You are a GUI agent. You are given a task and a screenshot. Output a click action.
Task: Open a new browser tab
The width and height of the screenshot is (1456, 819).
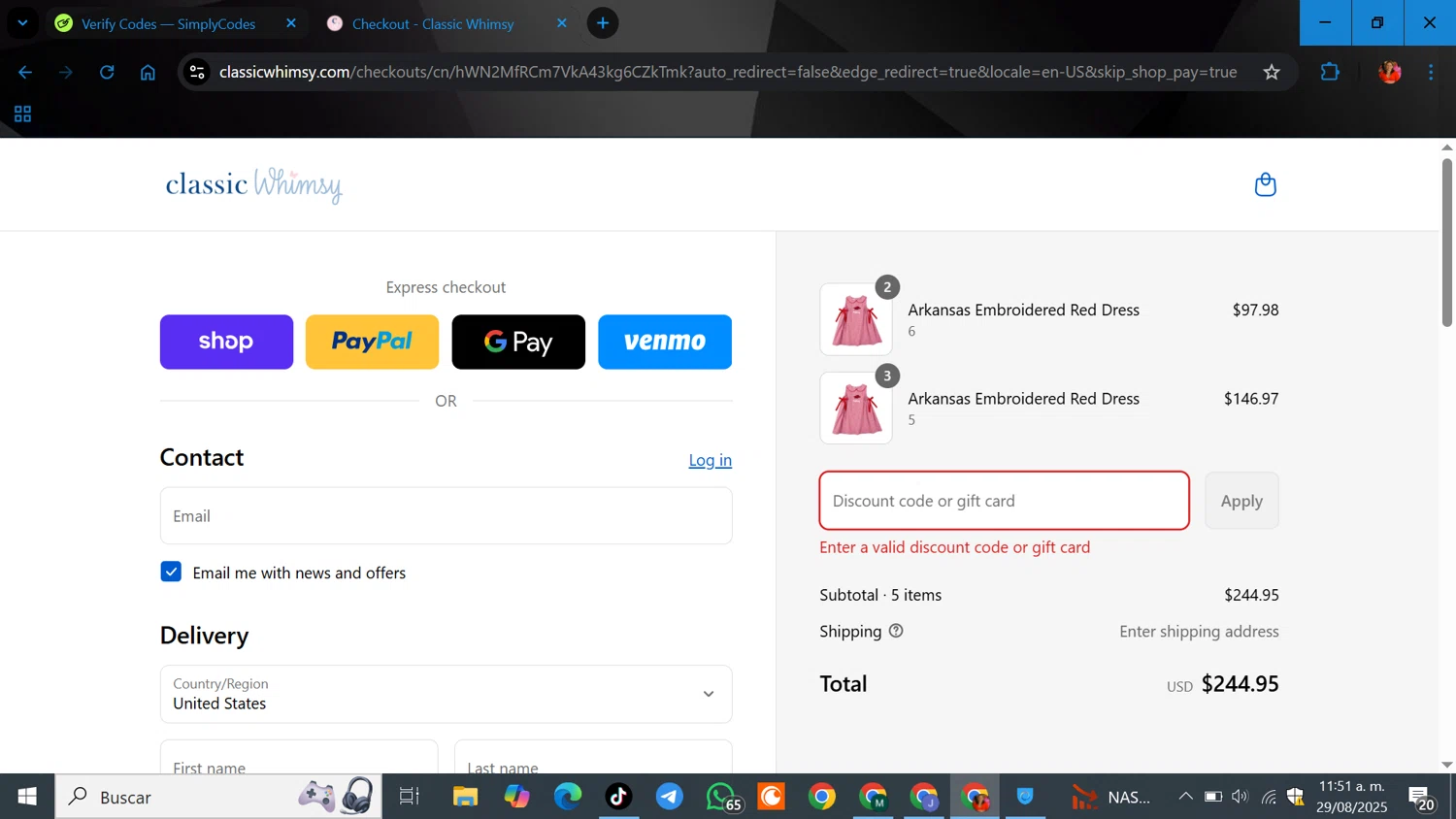603,23
